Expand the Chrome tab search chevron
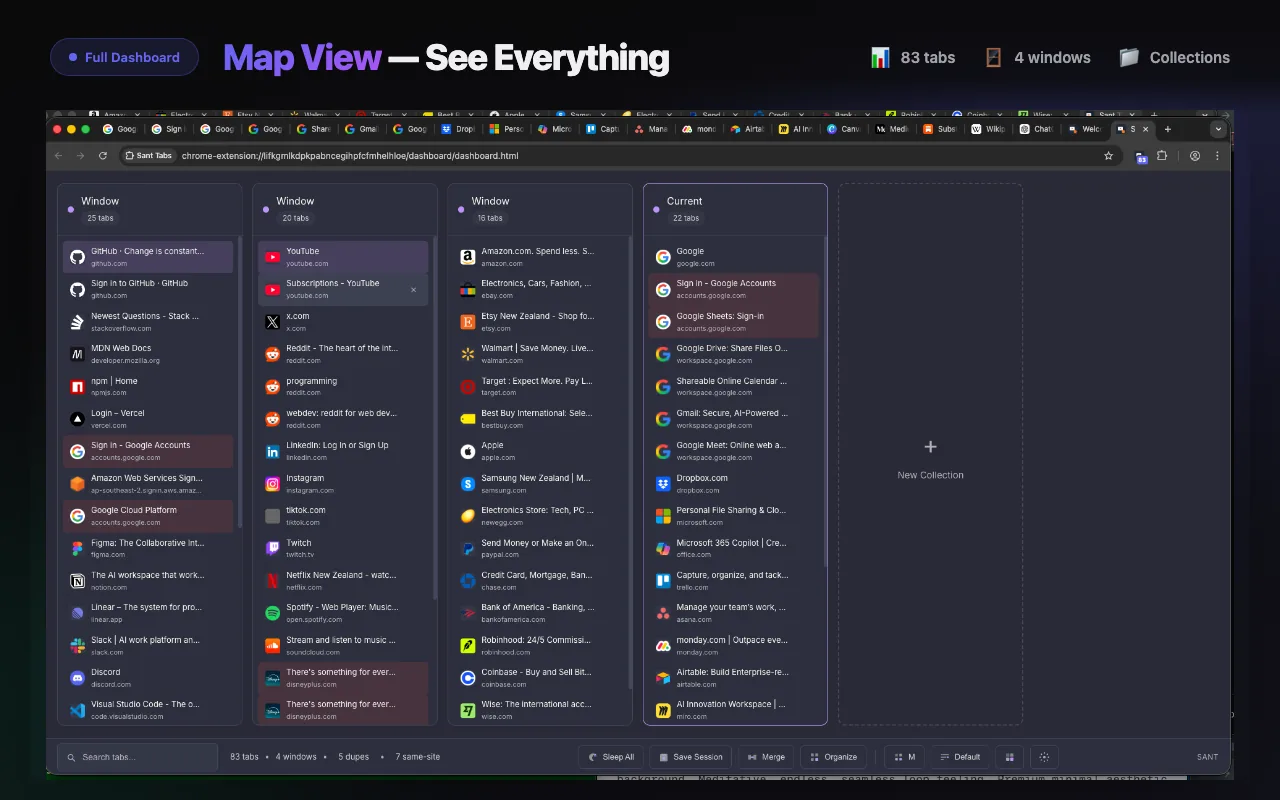 (x=1217, y=129)
